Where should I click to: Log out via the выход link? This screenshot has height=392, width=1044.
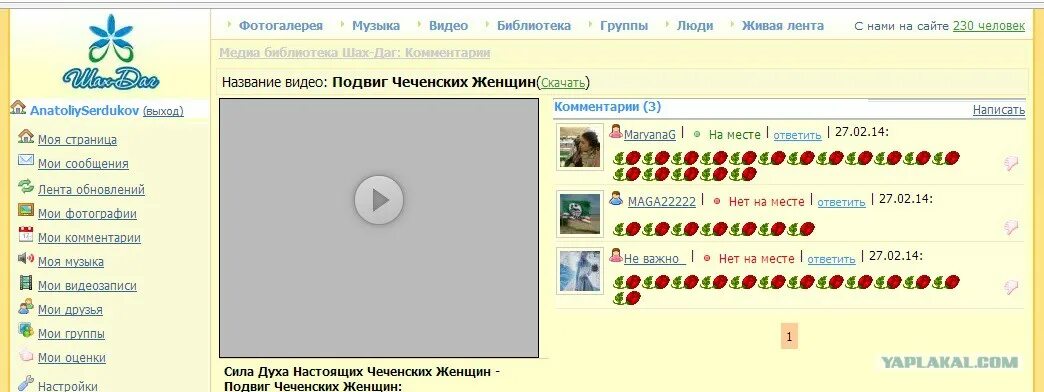[x=163, y=111]
